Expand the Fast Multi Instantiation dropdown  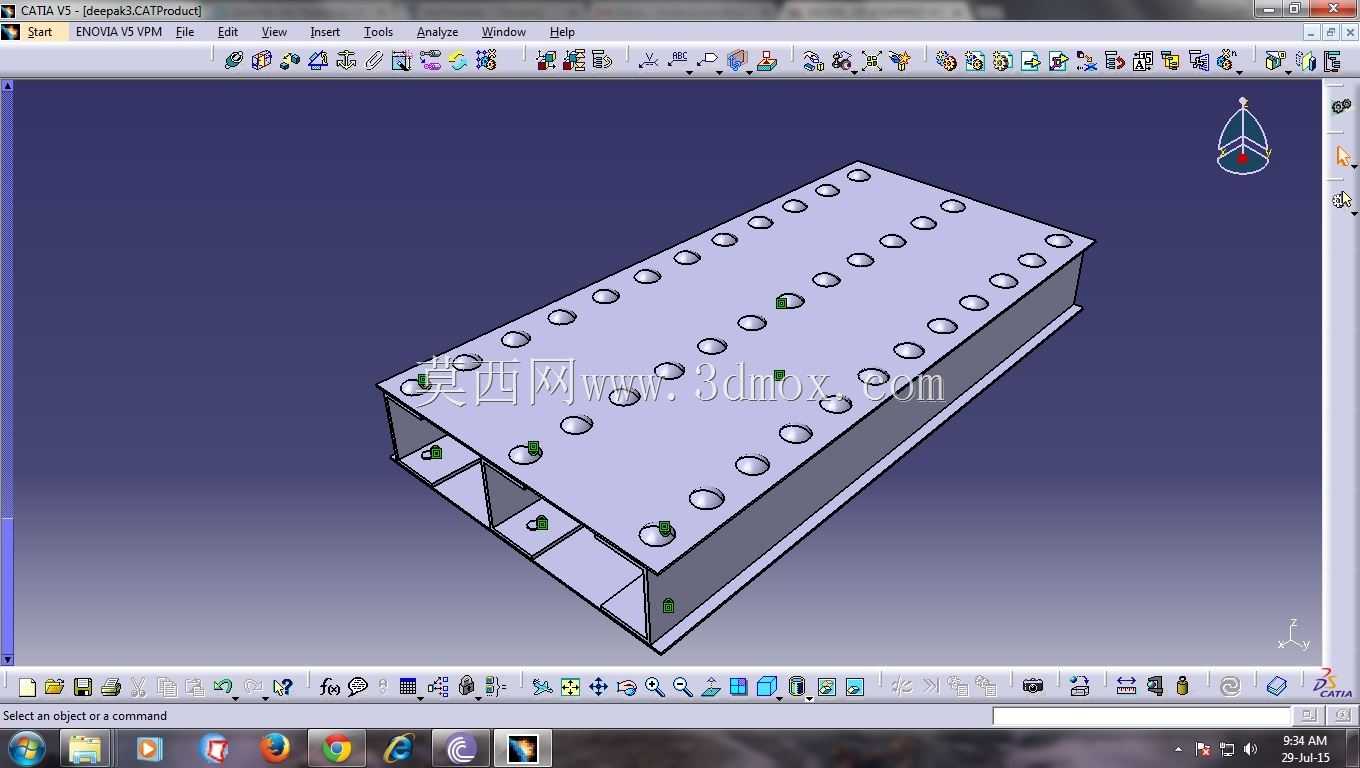coord(1240,72)
